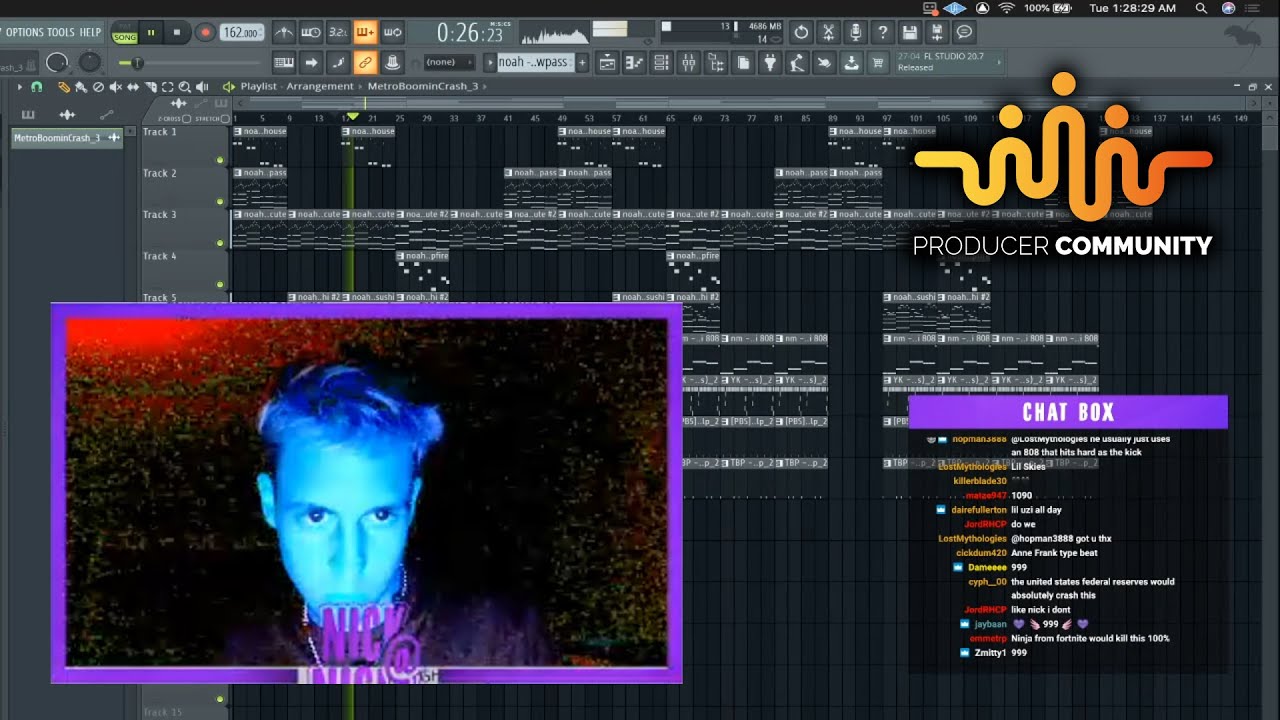Open the Piano roll view icon
This screenshot has width=1280, height=720.
(634, 62)
